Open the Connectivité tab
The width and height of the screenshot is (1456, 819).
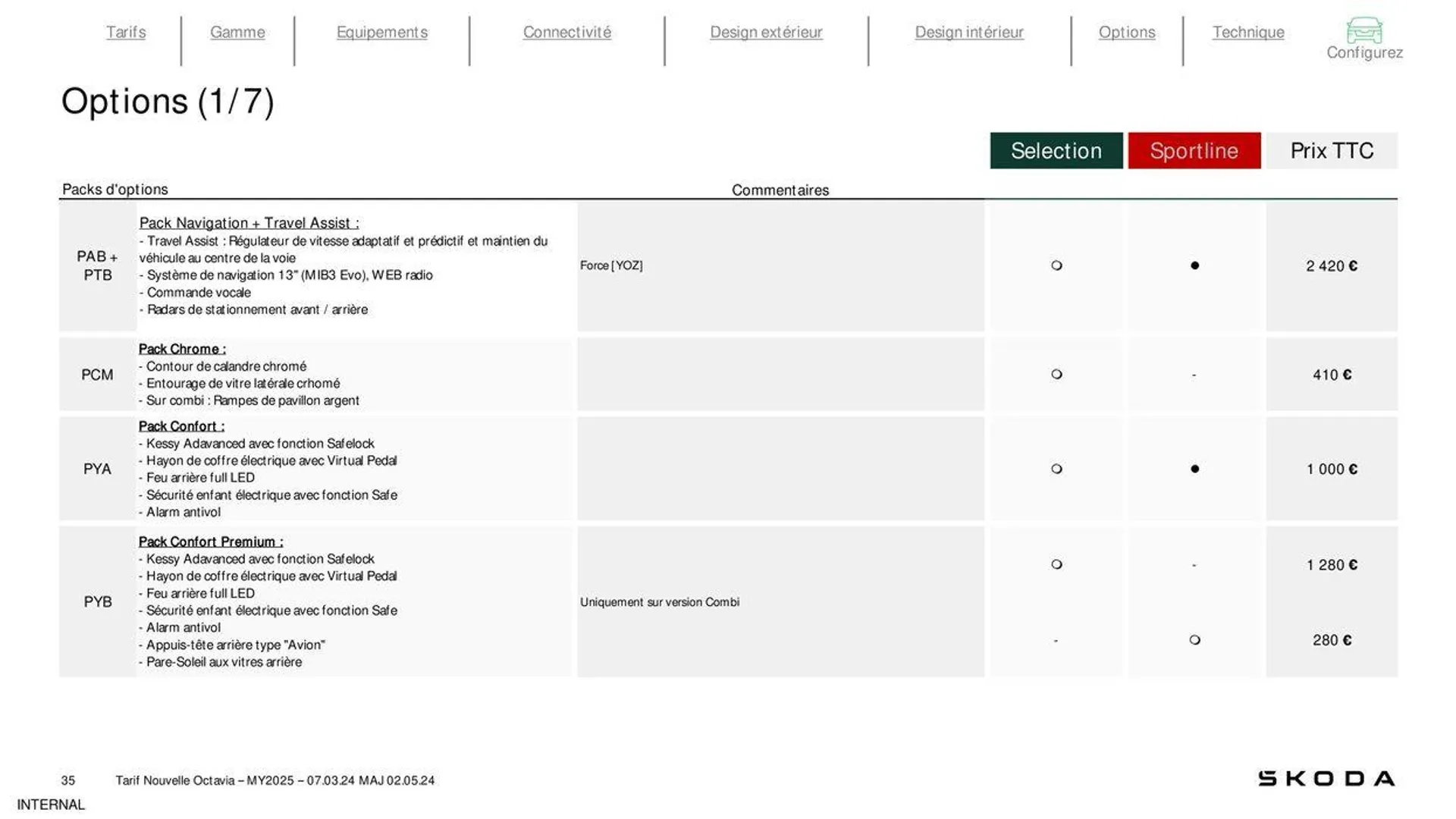pyautogui.click(x=567, y=32)
